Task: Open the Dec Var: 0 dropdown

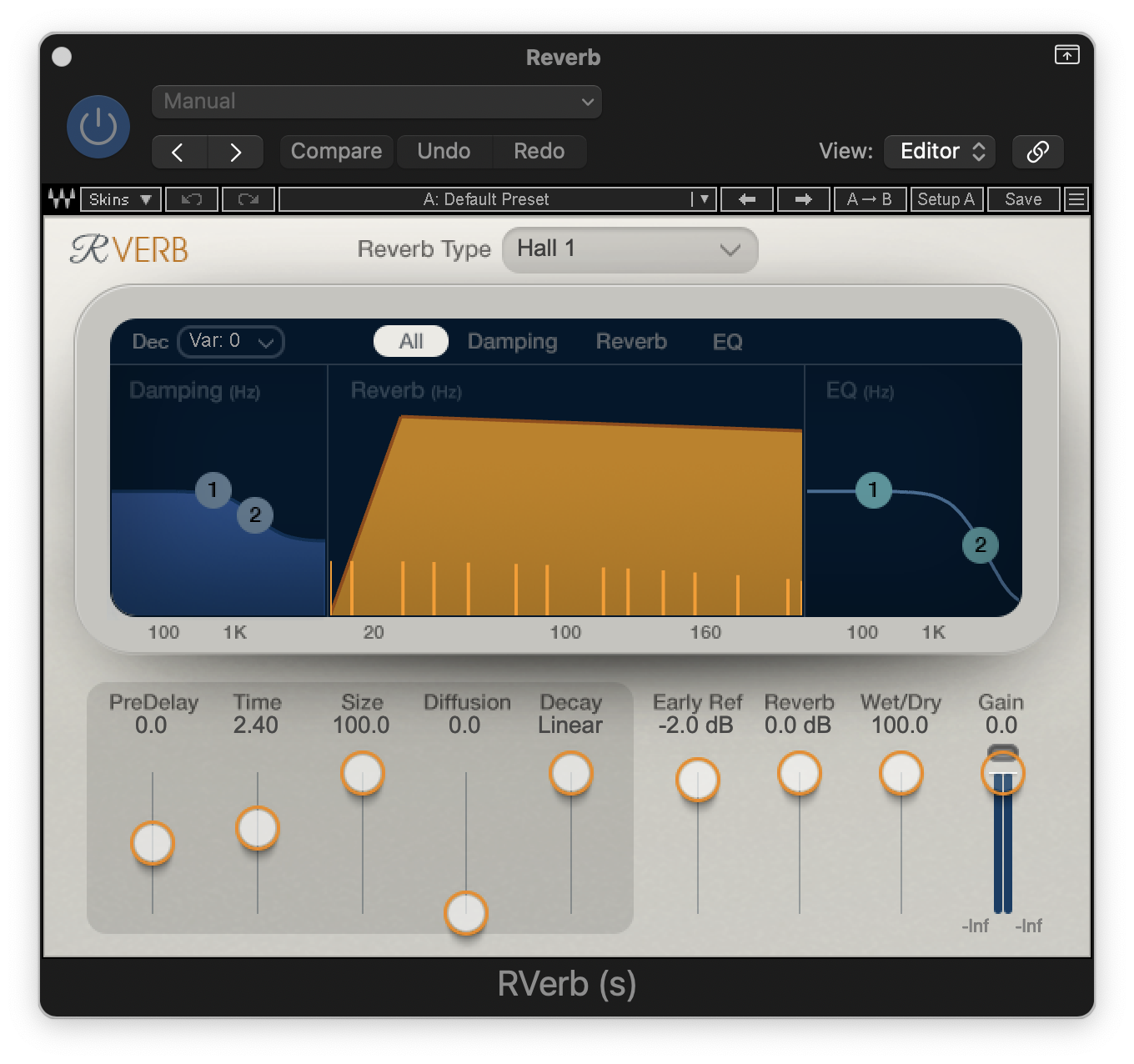Action: coord(231,342)
